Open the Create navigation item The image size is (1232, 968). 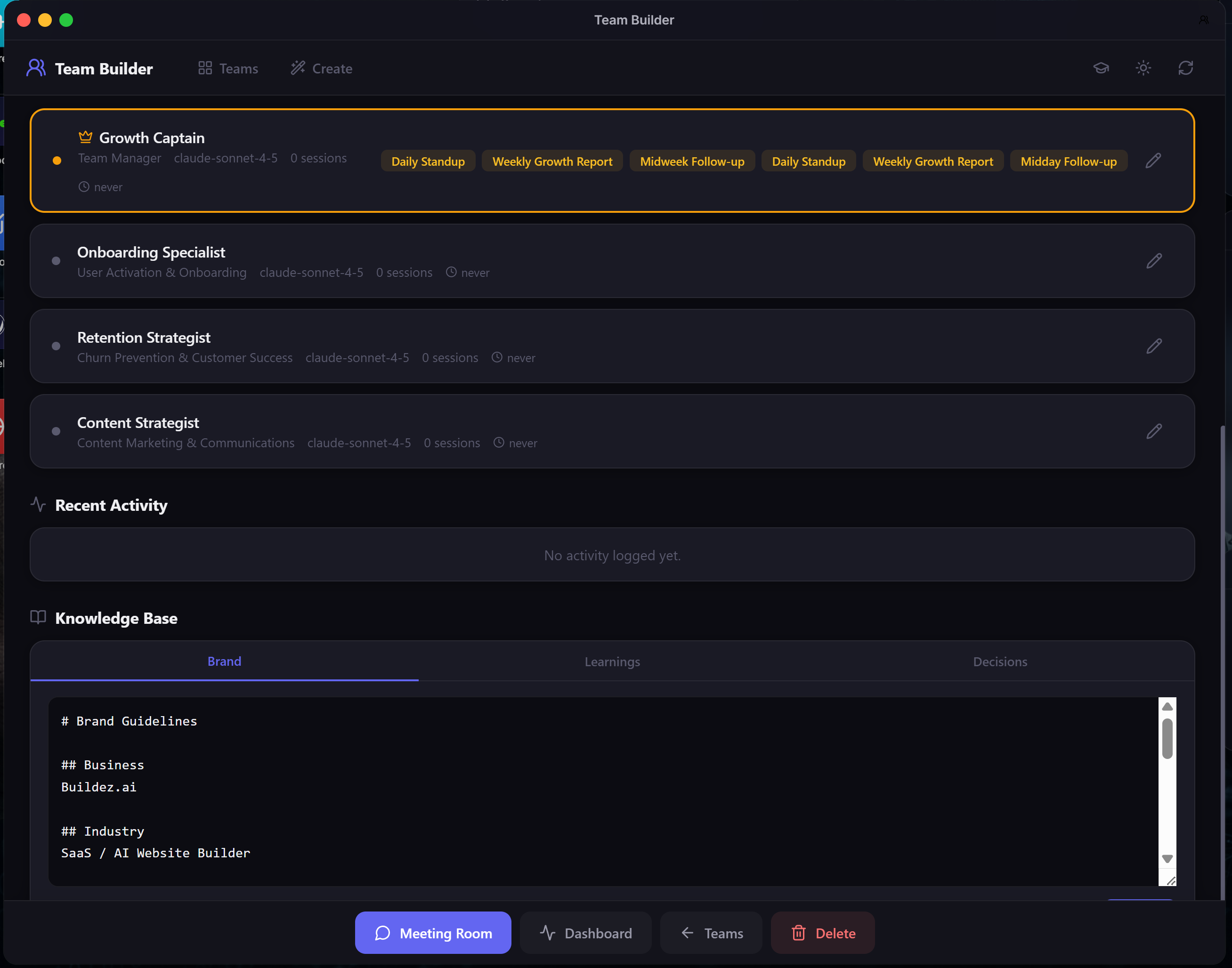(x=322, y=69)
